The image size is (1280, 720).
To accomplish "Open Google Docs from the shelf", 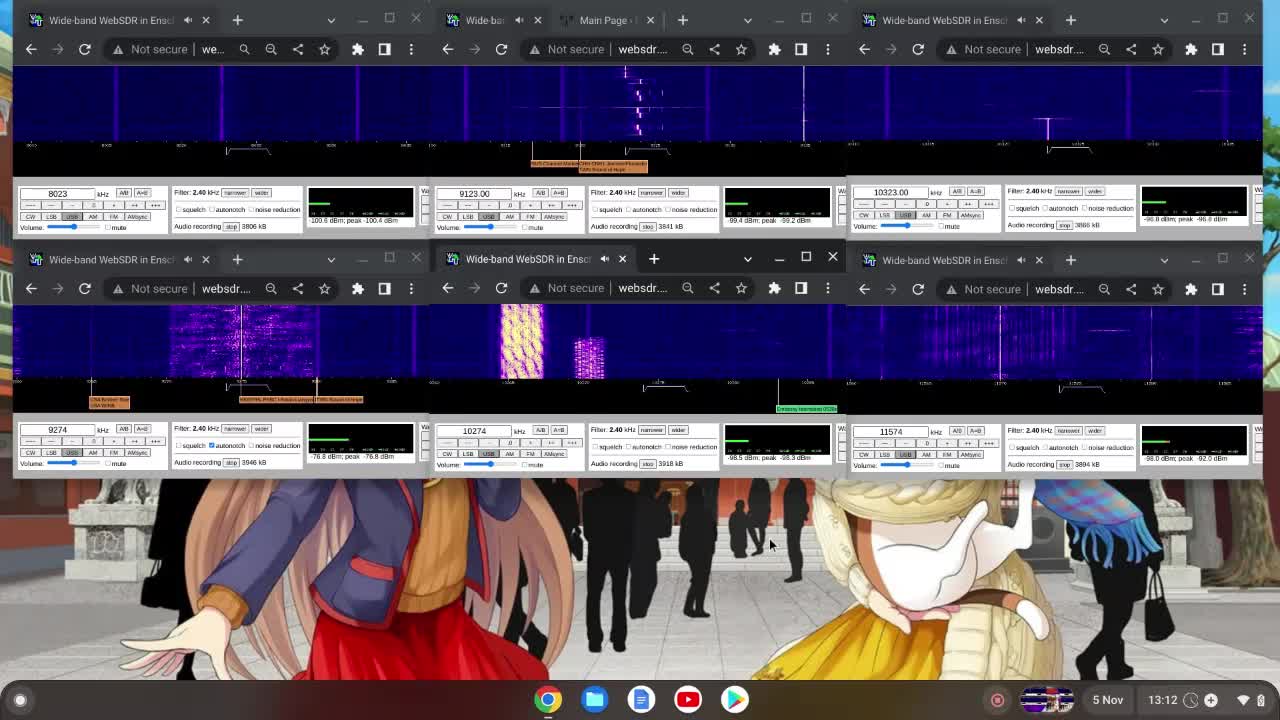I will (641, 699).
